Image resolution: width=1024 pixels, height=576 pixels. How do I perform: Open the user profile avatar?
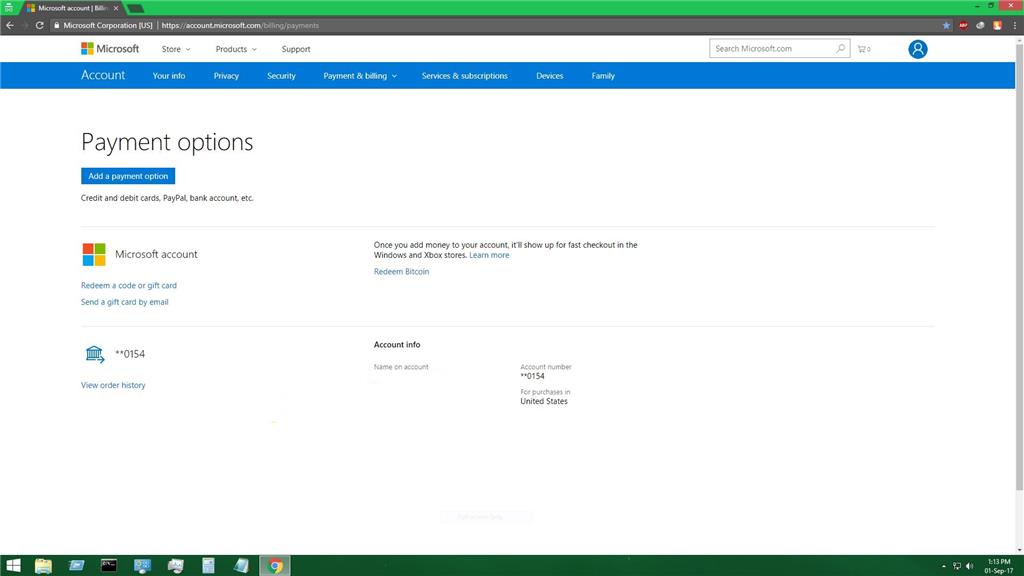[x=918, y=49]
